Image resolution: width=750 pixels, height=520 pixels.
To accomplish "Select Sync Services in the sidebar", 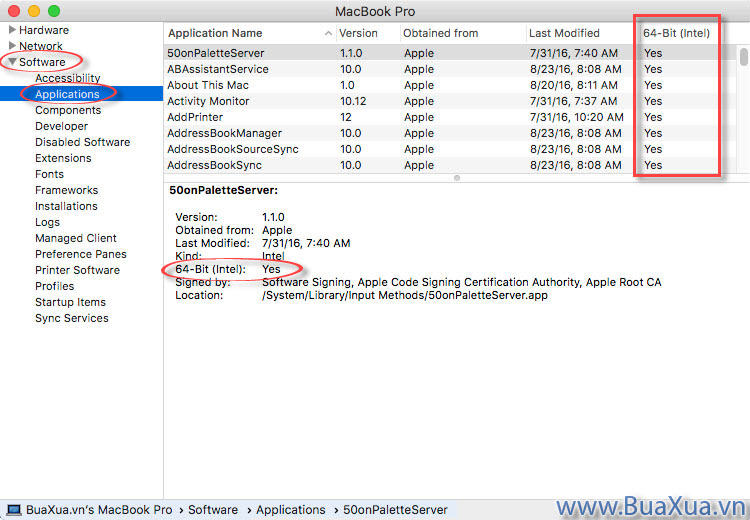I will pyautogui.click(x=71, y=318).
